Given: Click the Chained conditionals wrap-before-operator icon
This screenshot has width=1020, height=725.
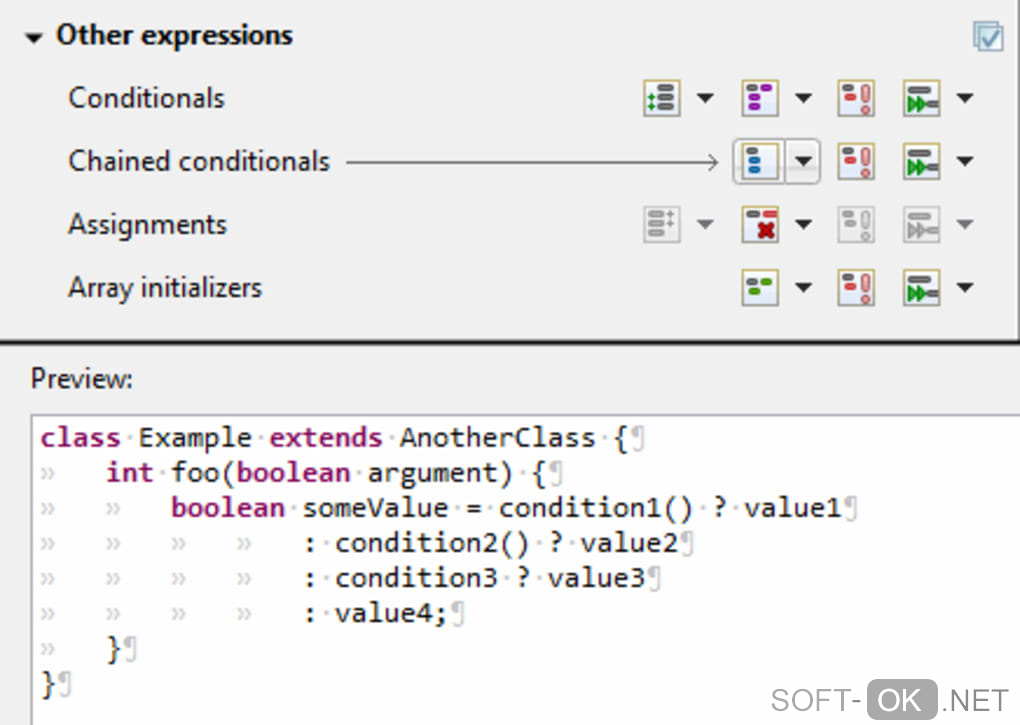Looking at the screenshot, I should [x=921, y=161].
